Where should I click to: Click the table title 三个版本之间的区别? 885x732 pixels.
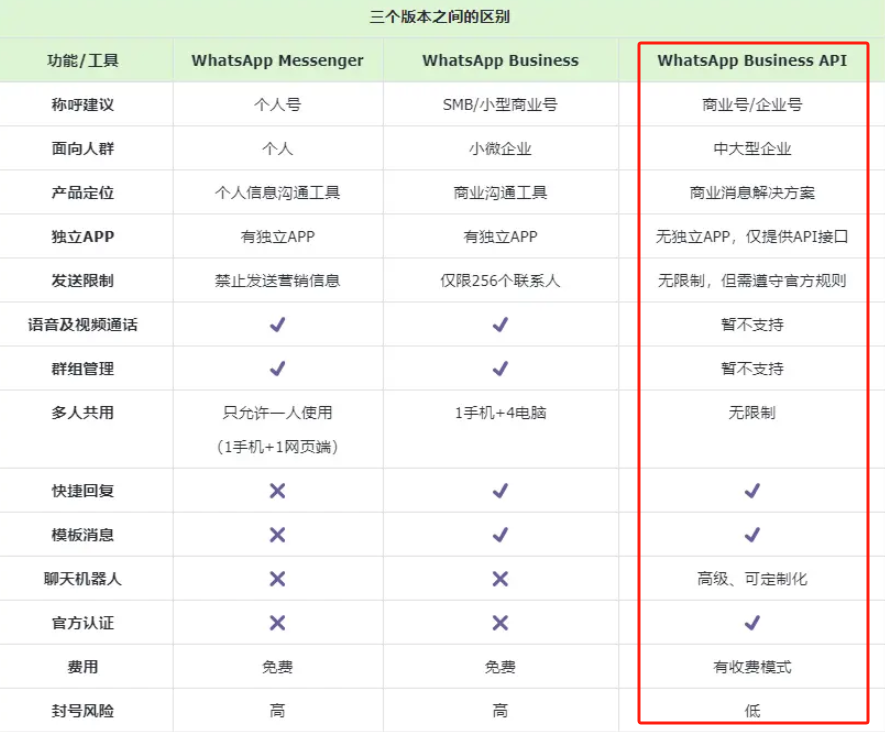[440, 17]
